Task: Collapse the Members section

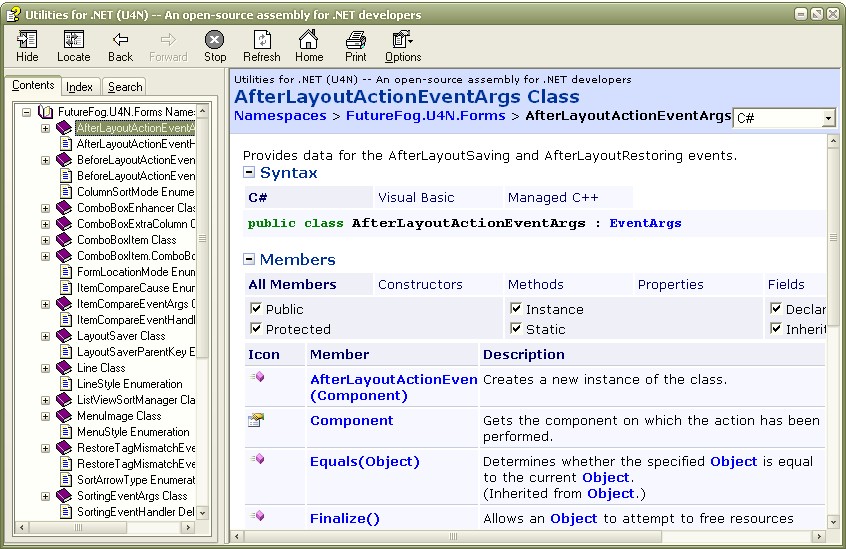Action: point(249,259)
